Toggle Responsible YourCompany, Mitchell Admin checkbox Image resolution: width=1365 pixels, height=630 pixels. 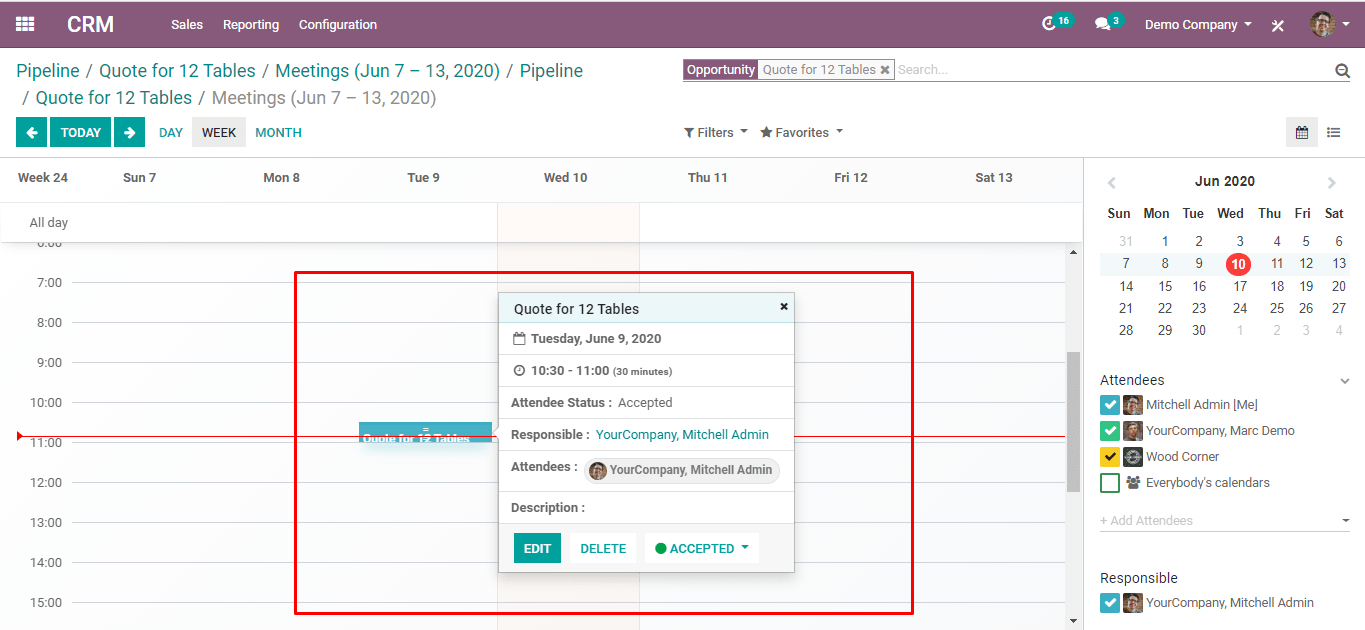1110,603
